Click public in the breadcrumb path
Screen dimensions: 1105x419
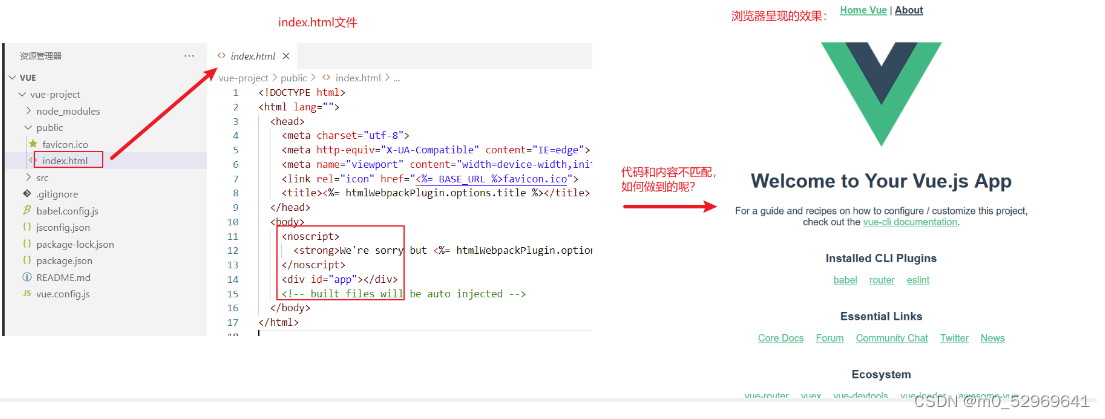294,78
